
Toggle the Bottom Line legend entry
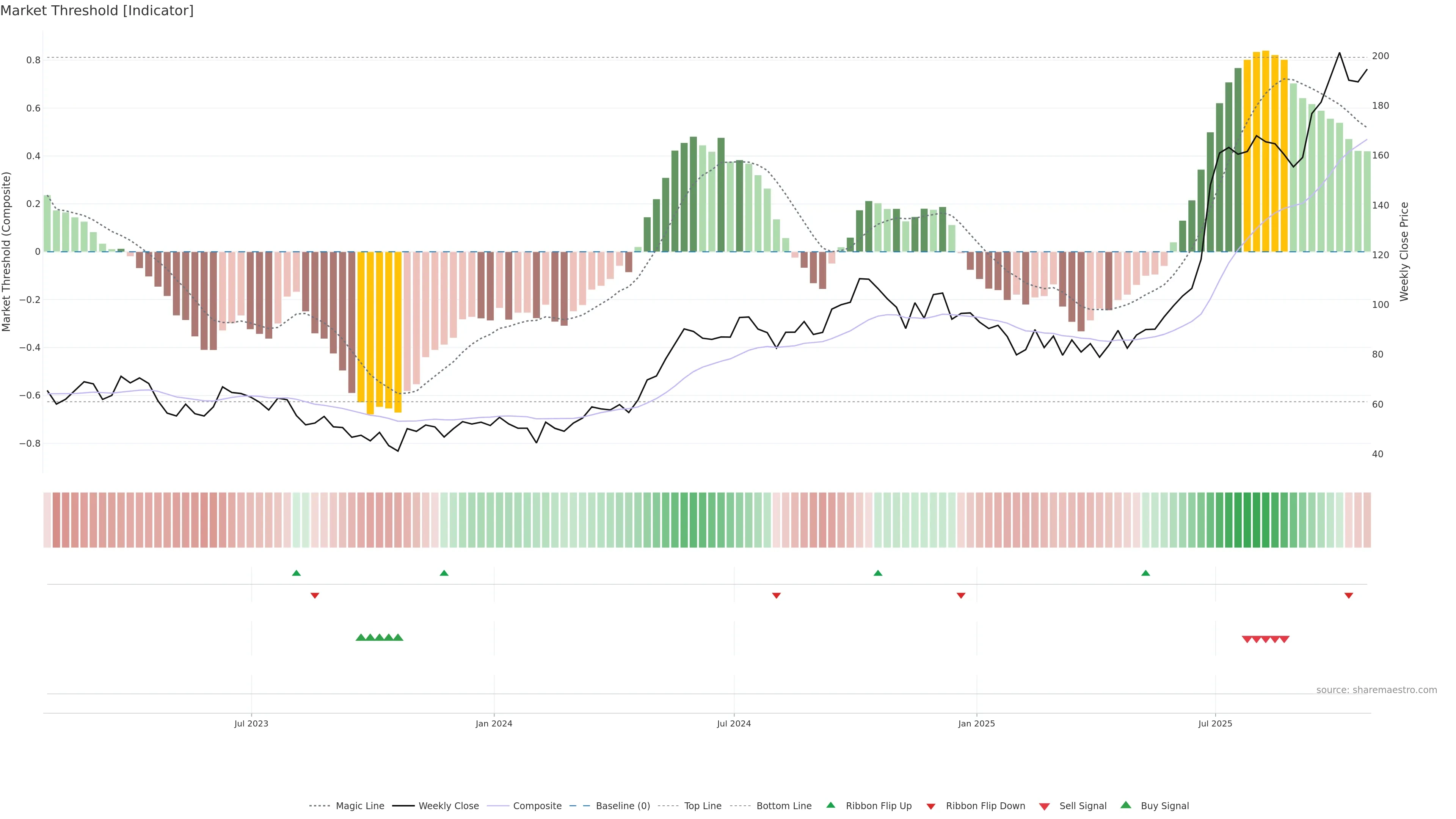tap(783, 805)
